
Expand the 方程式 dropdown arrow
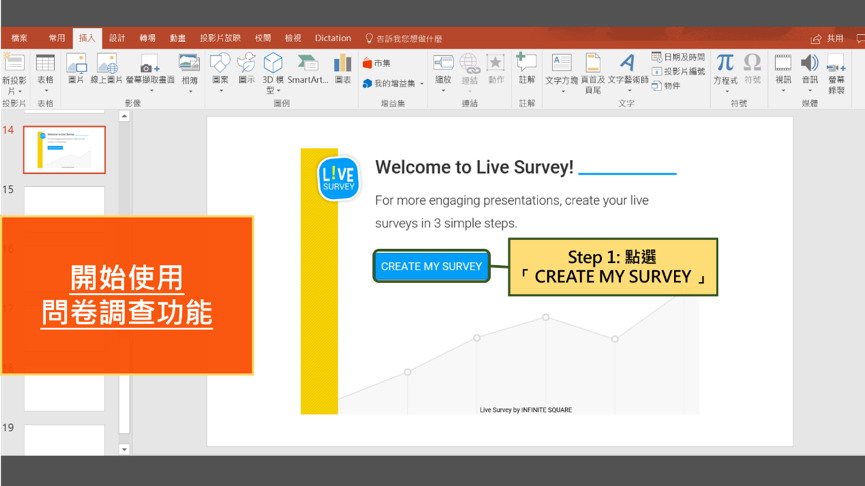pyautogui.click(x=726, y=91)
